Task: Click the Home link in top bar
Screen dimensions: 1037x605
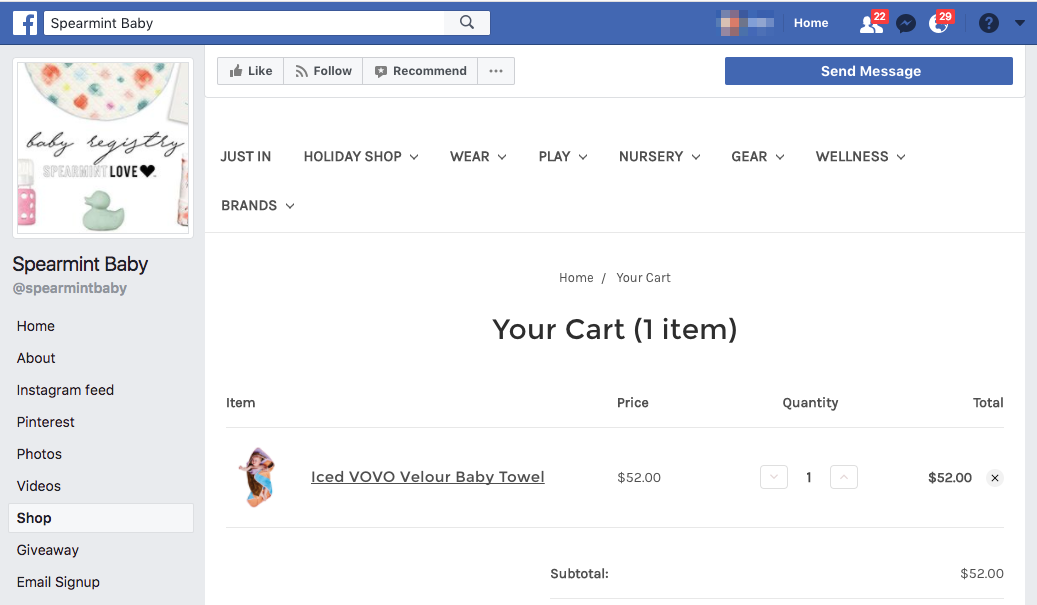Action: coord(811,23)
